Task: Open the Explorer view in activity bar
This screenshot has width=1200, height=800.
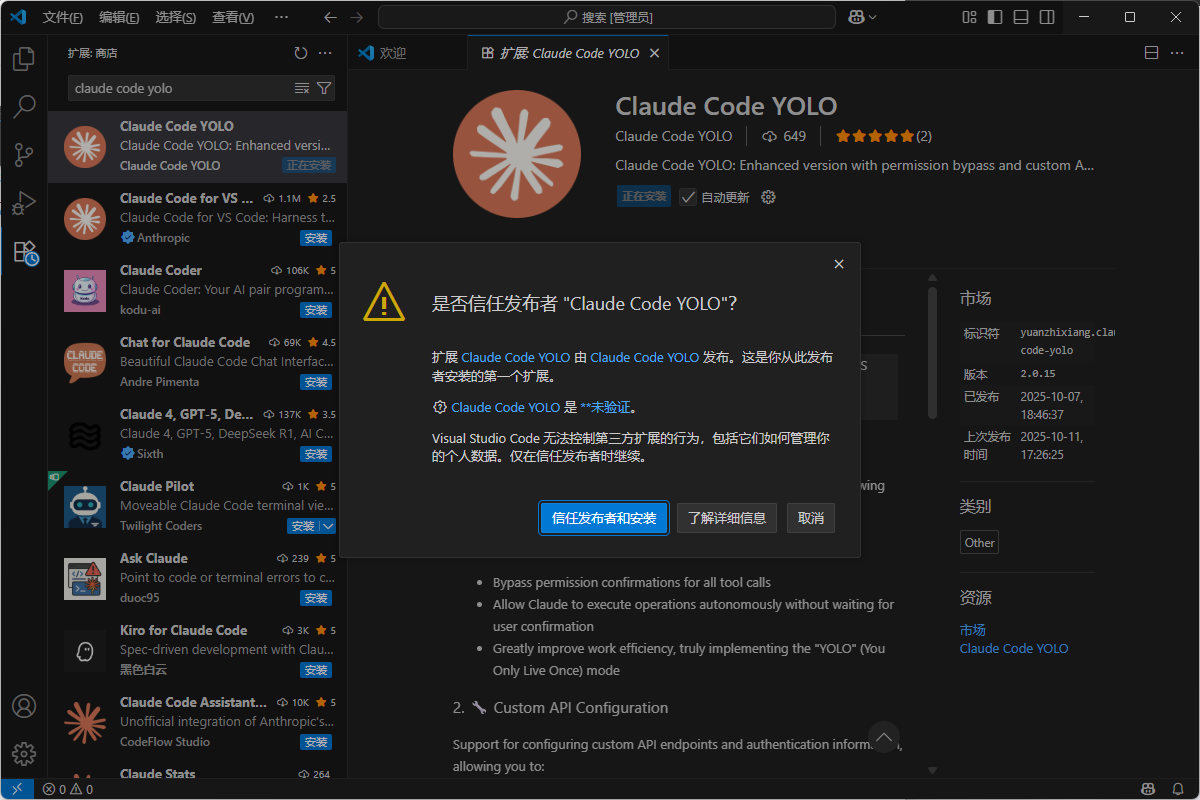Action: pyautogui.click(x=24, y=60)
